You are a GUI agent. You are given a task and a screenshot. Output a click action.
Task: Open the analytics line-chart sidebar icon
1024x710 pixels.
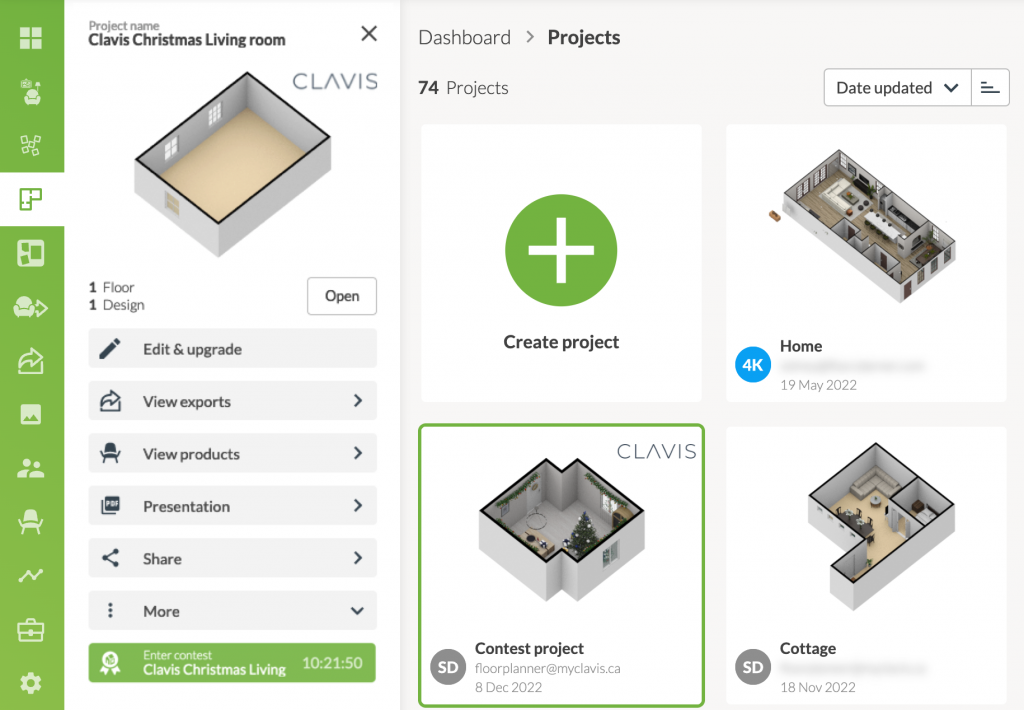pyautogui.click(x=31, y=575)
